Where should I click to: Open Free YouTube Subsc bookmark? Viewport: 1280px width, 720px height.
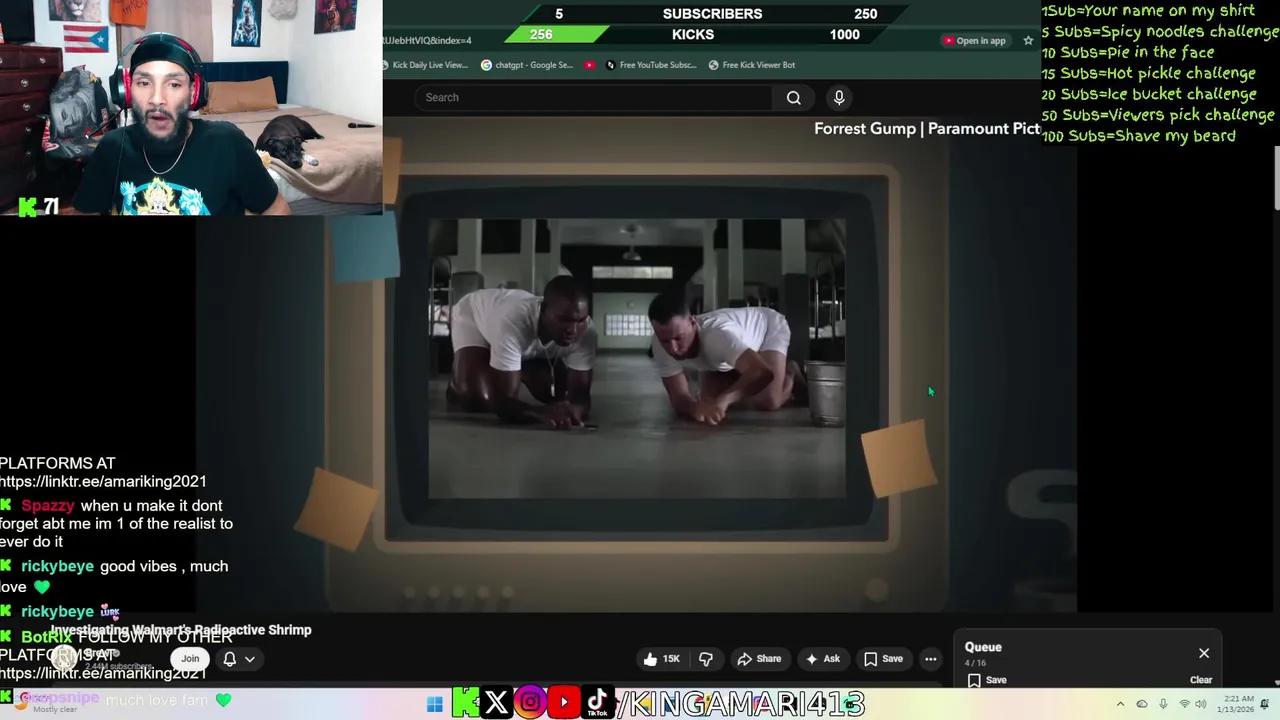point(651,65)
